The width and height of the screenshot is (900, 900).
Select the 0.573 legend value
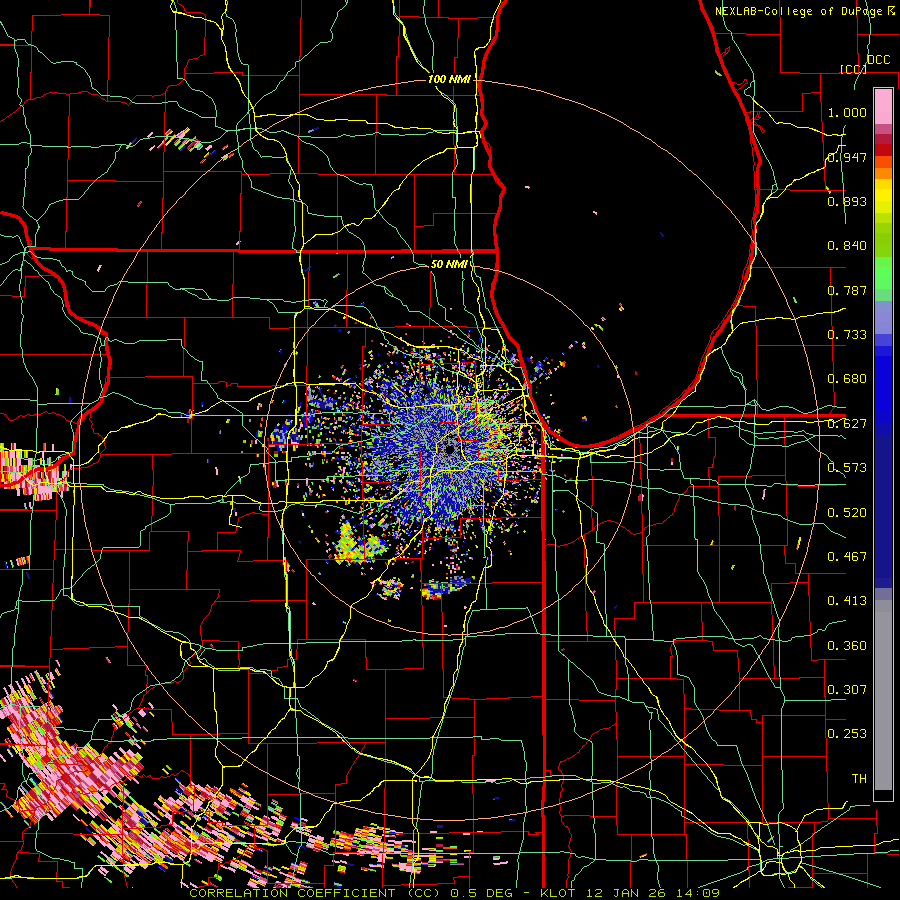[x=847, y=468]
